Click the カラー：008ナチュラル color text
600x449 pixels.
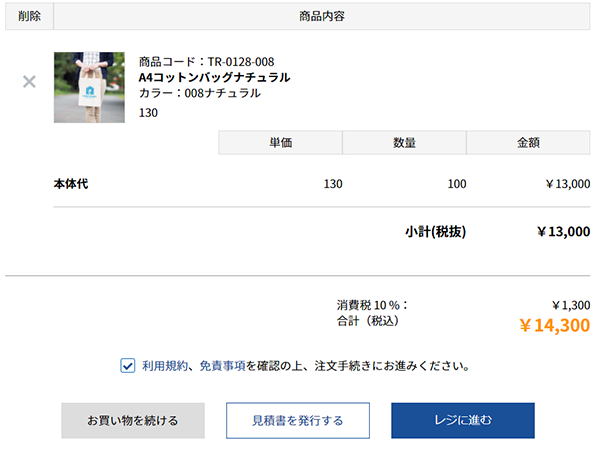pos(200,93)
